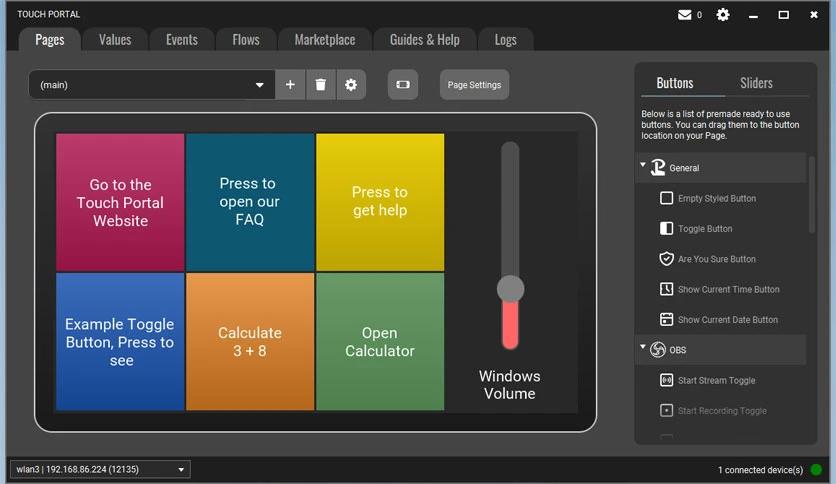Open page gear settings next to trash icon

point(351,85)
